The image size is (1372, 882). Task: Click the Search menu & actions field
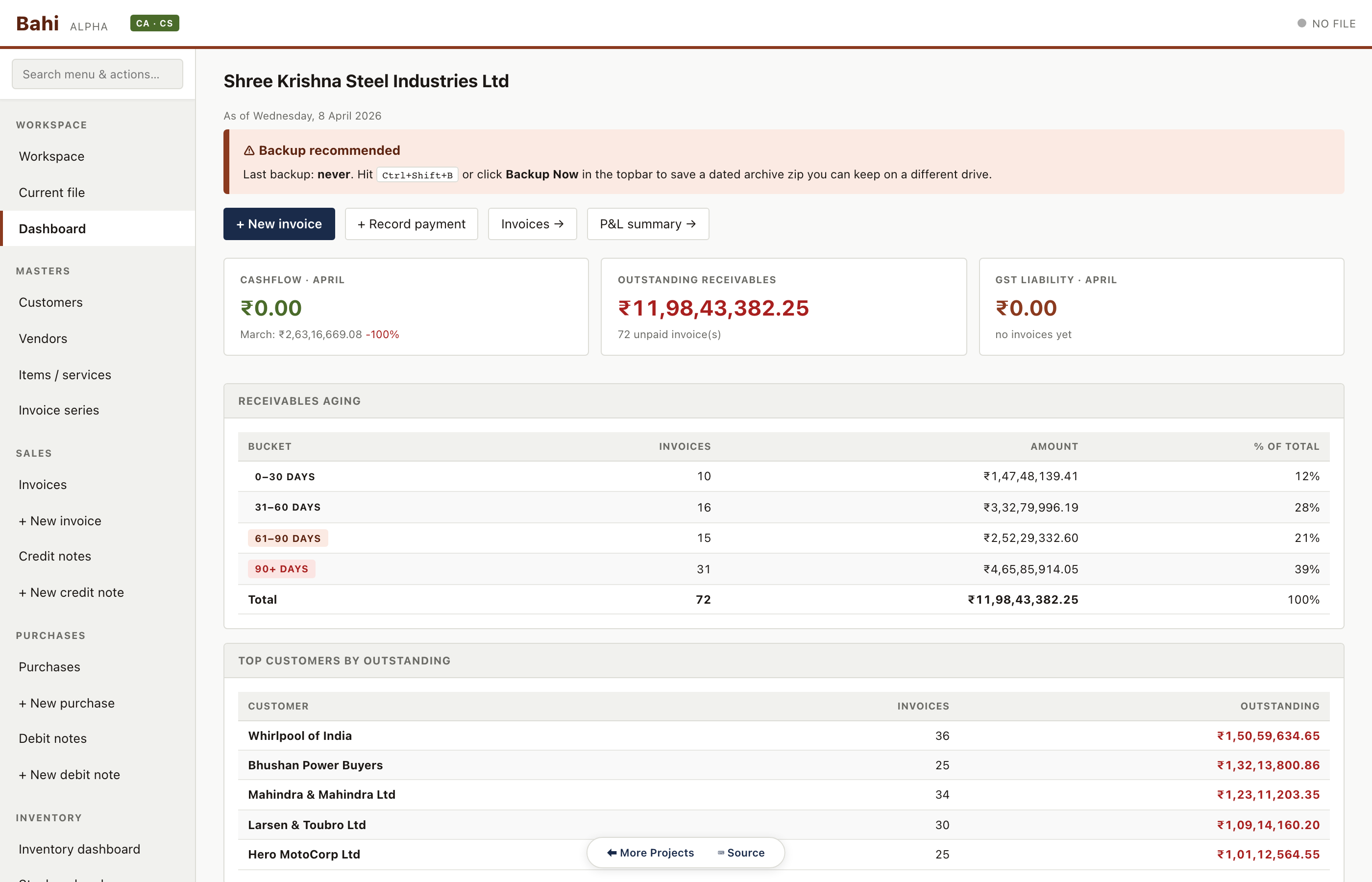[97, 74]
